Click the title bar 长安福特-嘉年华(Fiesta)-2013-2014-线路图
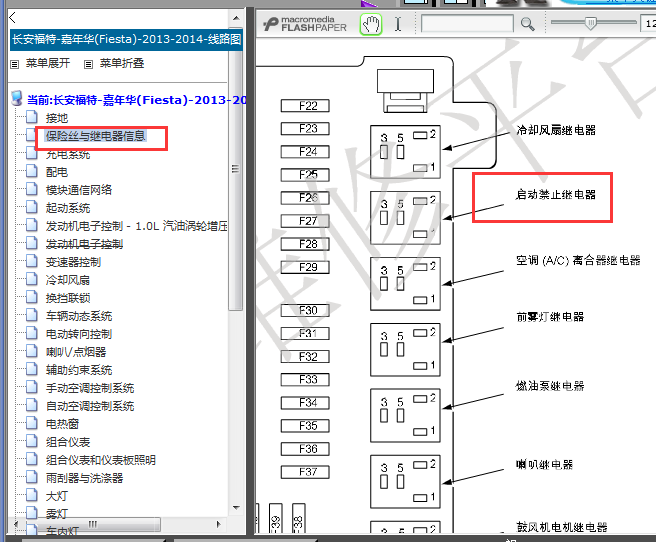This screenshot has height=542, width=656. click(x=126, y=39)
